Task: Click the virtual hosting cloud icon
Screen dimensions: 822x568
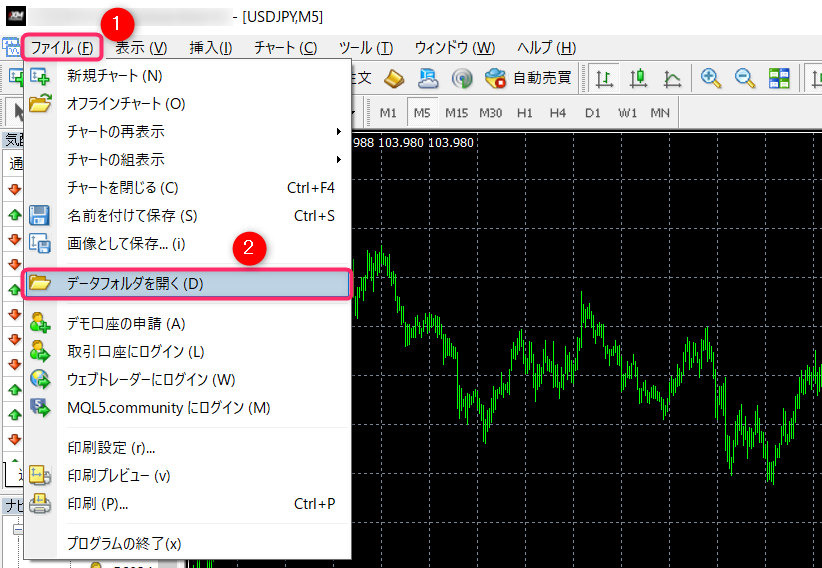Action: (x=428, y=79)
